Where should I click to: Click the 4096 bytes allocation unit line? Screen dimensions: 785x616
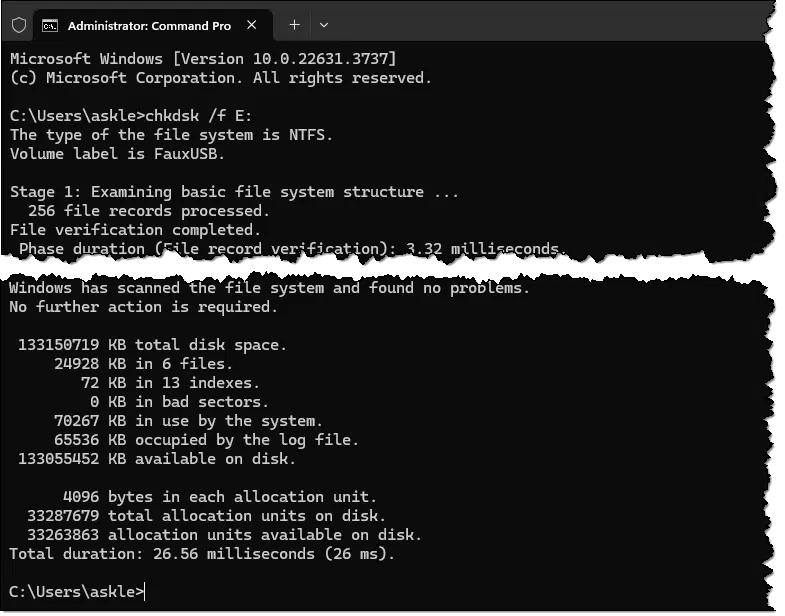point(219,497)
